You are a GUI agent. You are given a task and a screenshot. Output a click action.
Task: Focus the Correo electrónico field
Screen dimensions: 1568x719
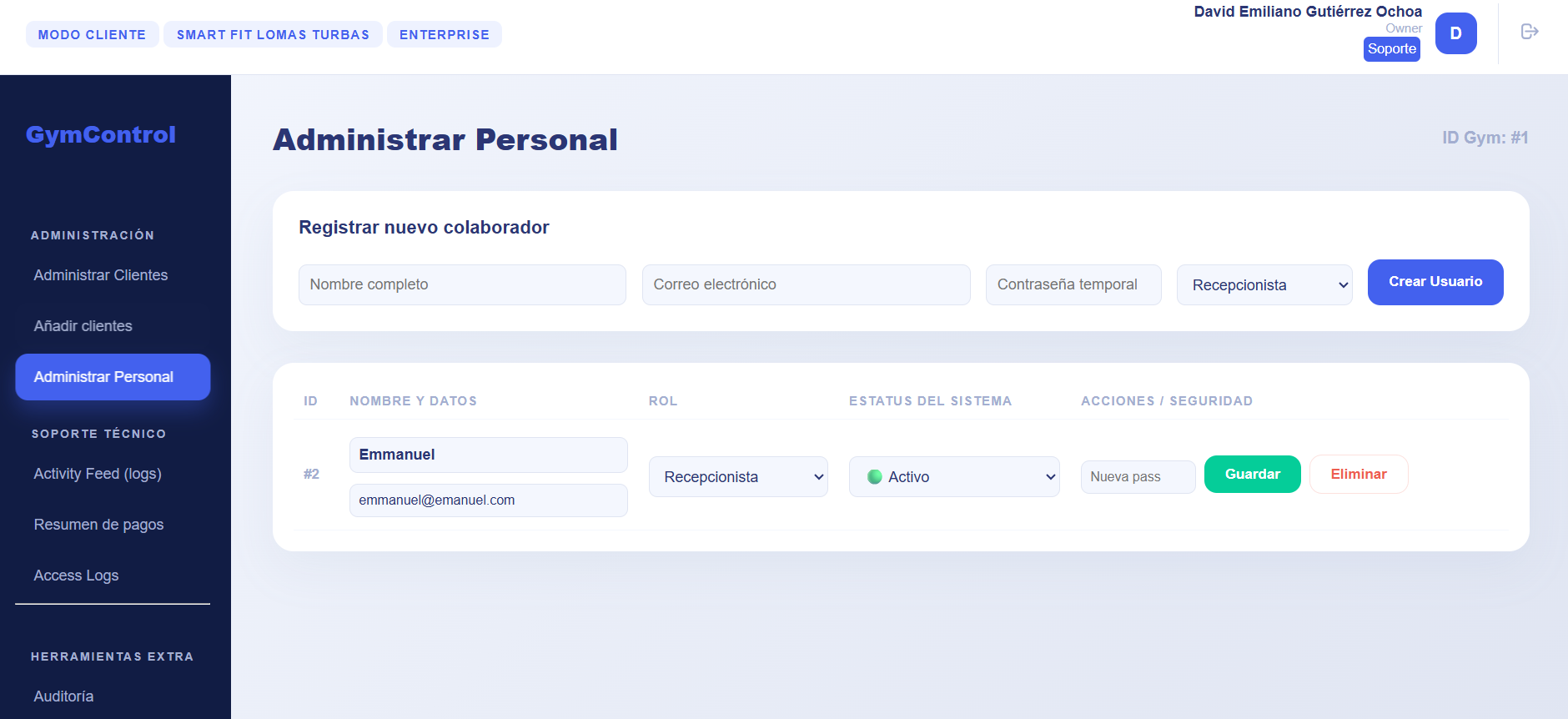806,284
